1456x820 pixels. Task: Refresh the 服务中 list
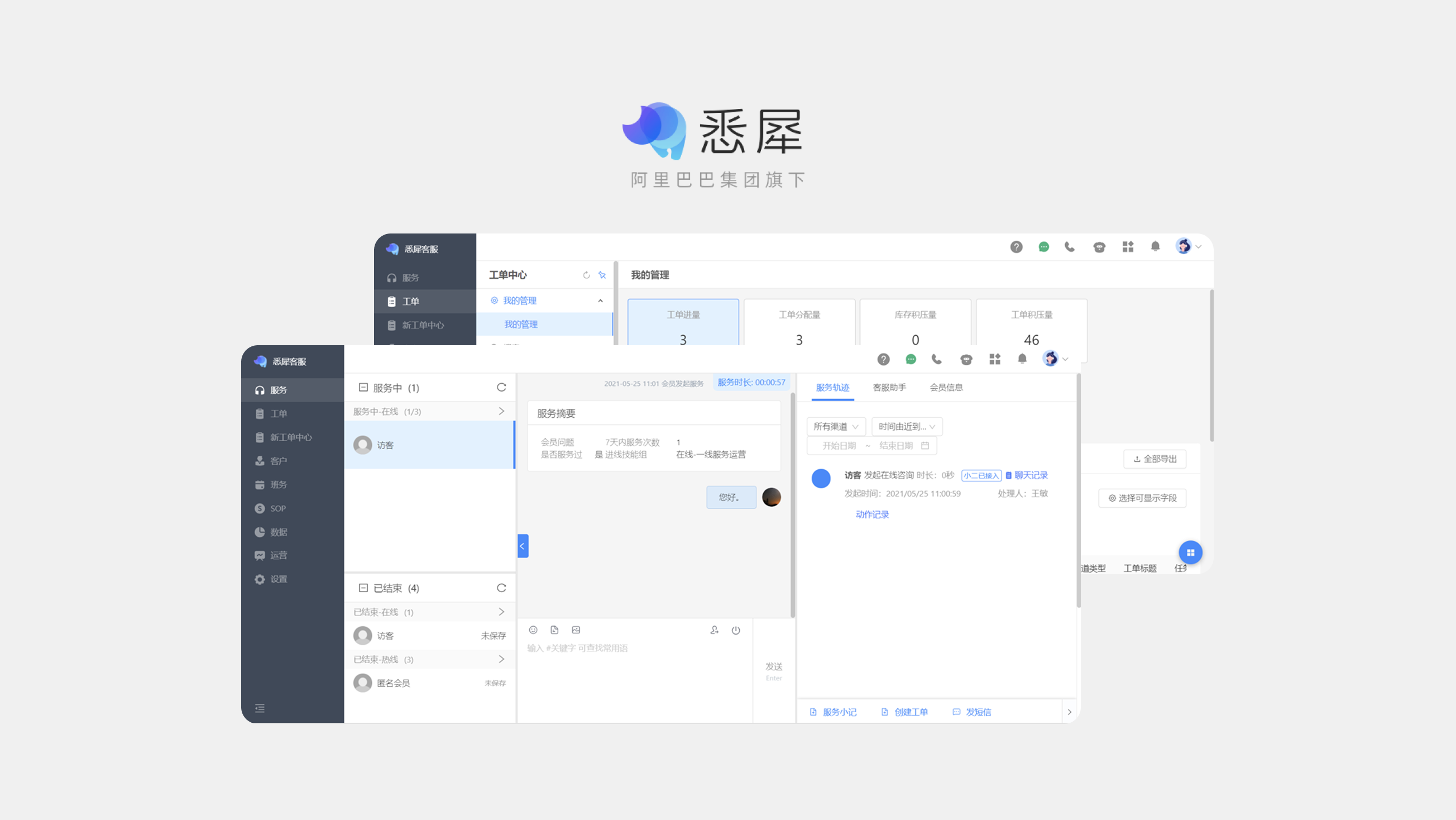[501, 388]
